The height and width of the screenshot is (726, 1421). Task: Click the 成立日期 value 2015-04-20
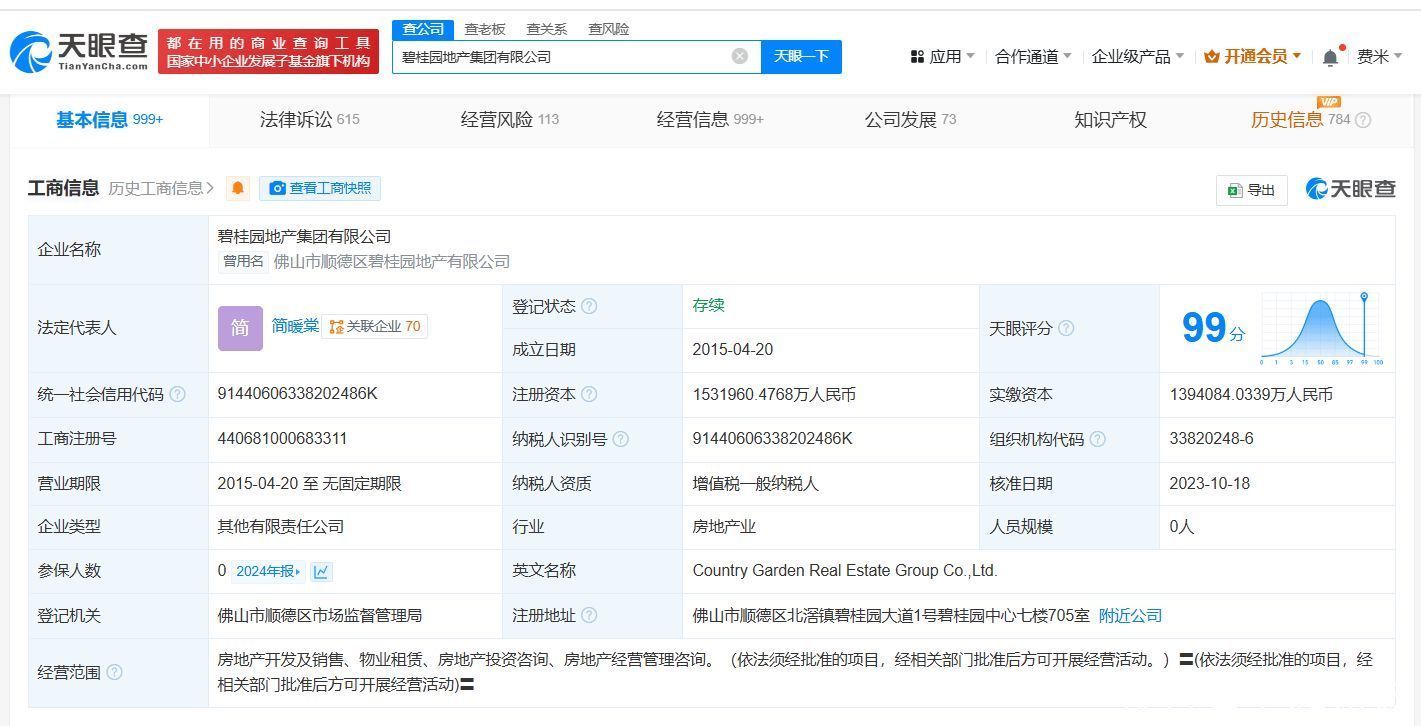click(x=732, y=350)
